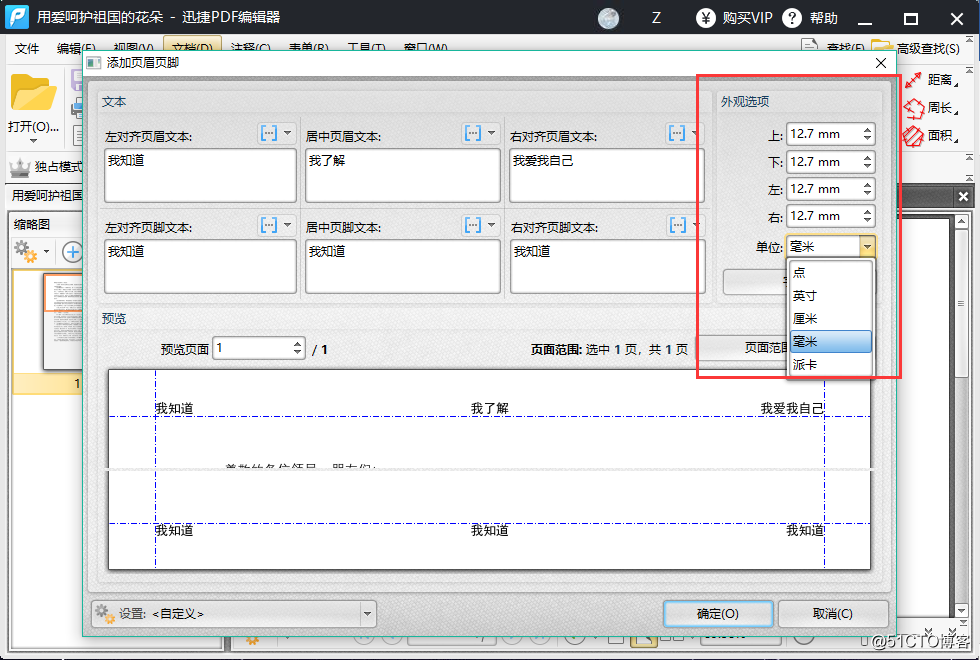Edit the 右对齐页脚文本 field
Viewport: 980px width, 660px height.
(x=608, y=266)
